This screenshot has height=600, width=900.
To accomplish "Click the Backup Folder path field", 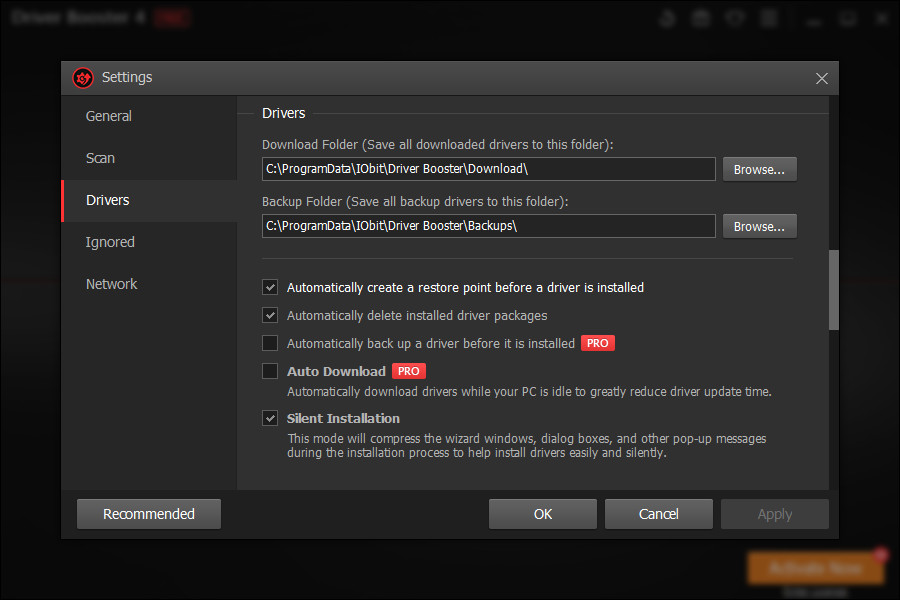I will click(x=489, y=226).
